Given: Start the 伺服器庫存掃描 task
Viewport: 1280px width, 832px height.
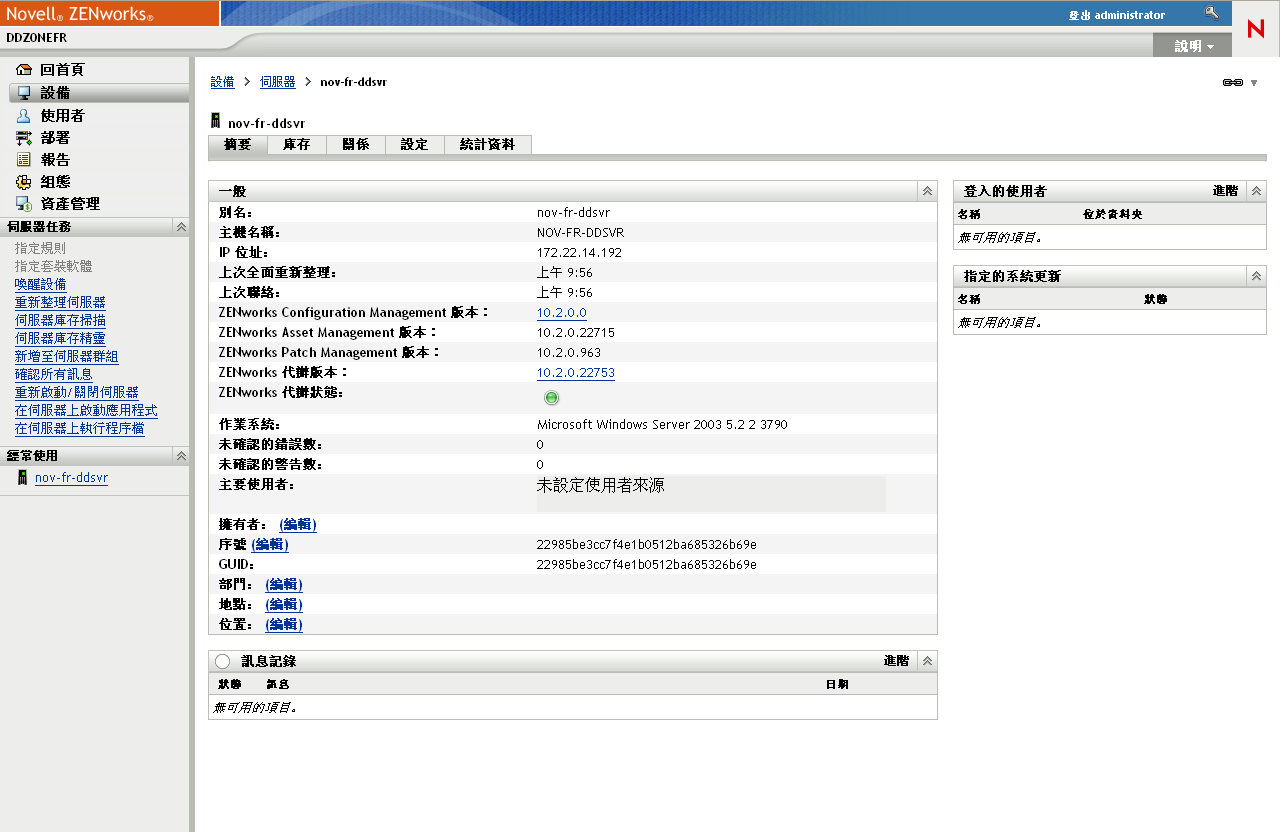Looking at the screenshot, I should tap(60, 321).
